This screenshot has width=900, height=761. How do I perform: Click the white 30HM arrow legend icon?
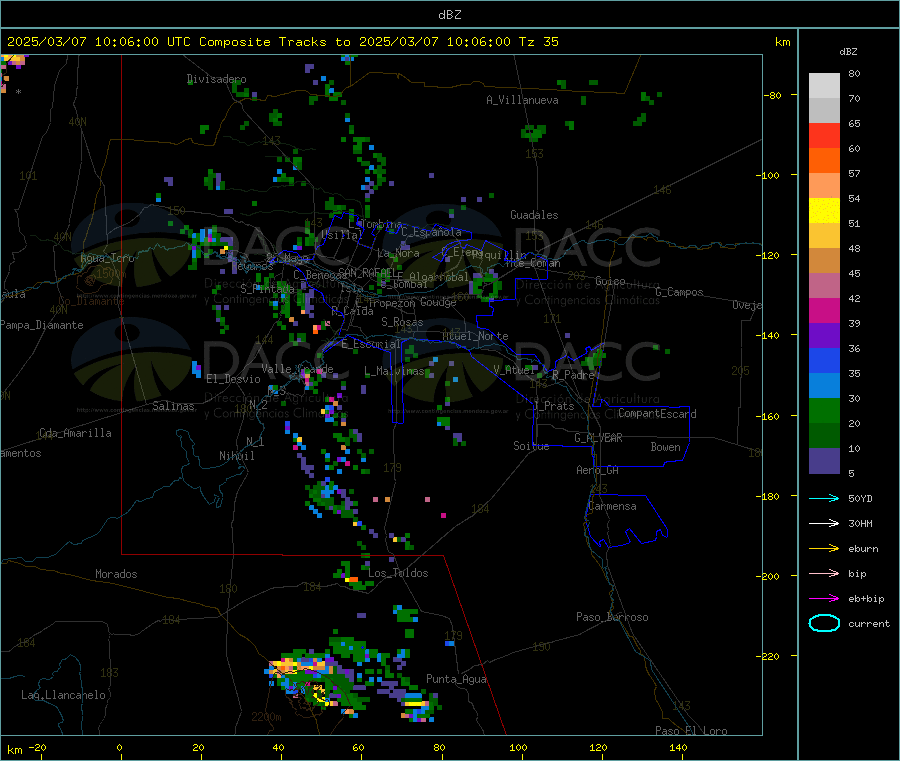tap(824, 523)
